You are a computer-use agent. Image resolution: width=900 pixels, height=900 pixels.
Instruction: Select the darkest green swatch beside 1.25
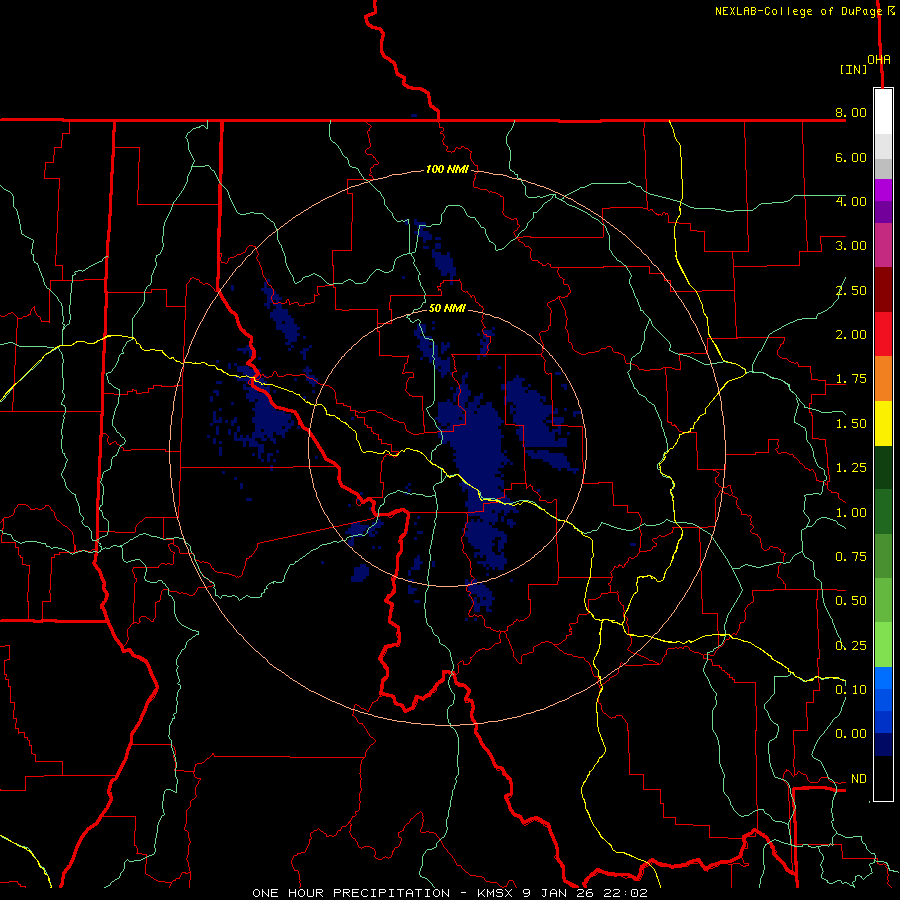click(x=883, y=468)
